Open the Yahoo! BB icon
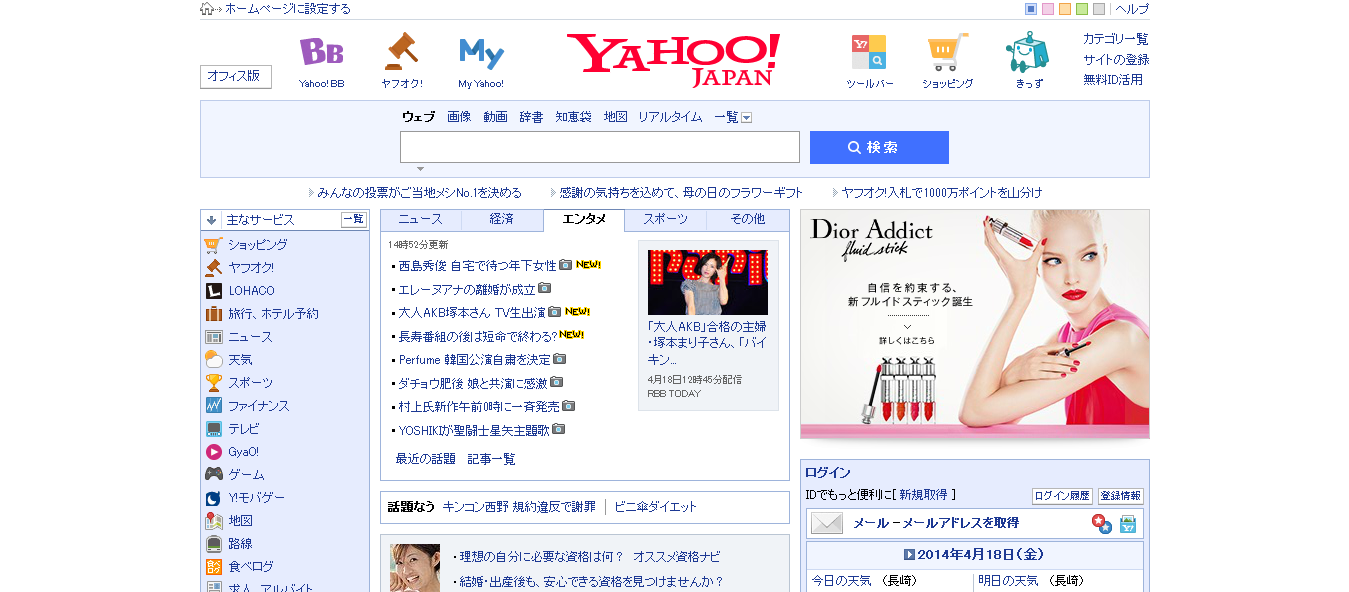Screen dimensions: 1349x592 [x=321, y=52]
